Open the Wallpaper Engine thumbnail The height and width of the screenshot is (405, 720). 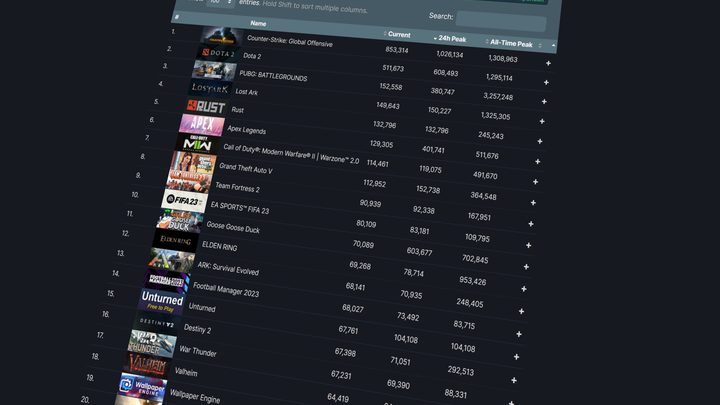pyautogui.click(x=141, y=387)
